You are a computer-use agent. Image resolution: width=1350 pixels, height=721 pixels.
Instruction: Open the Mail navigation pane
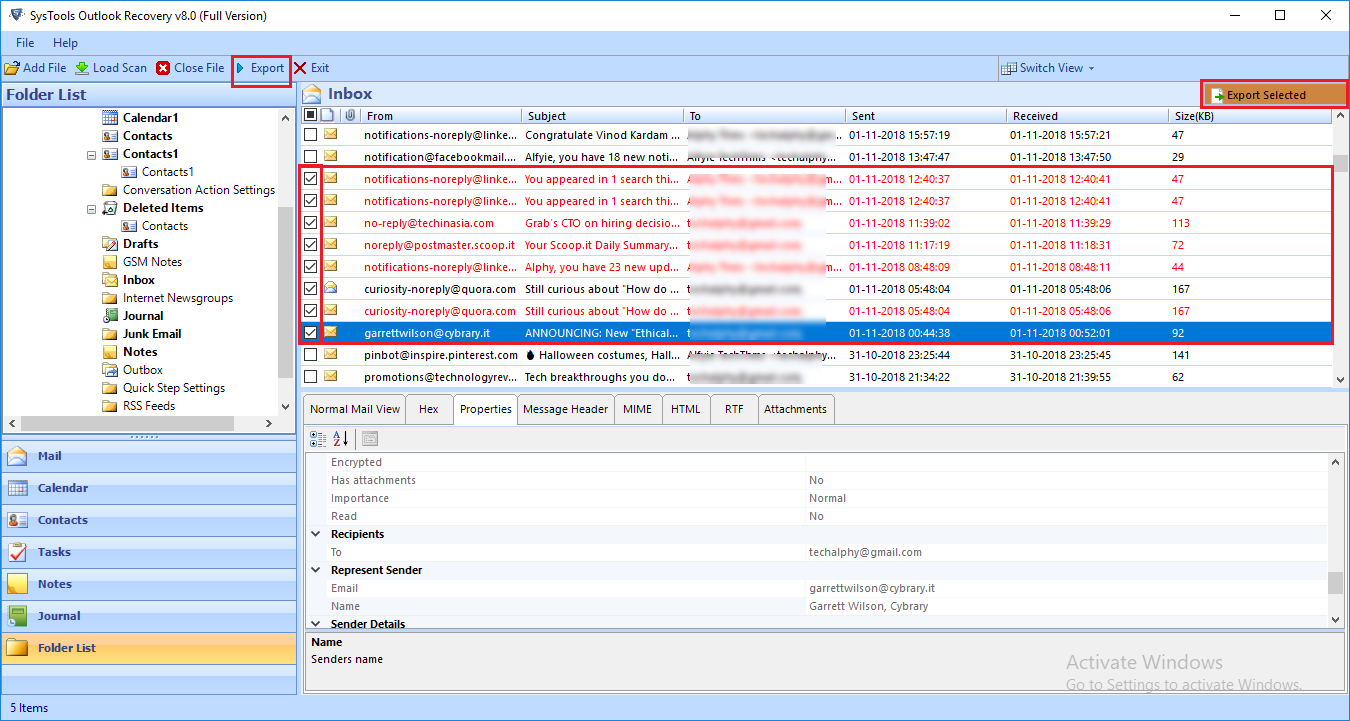(149, 456)
